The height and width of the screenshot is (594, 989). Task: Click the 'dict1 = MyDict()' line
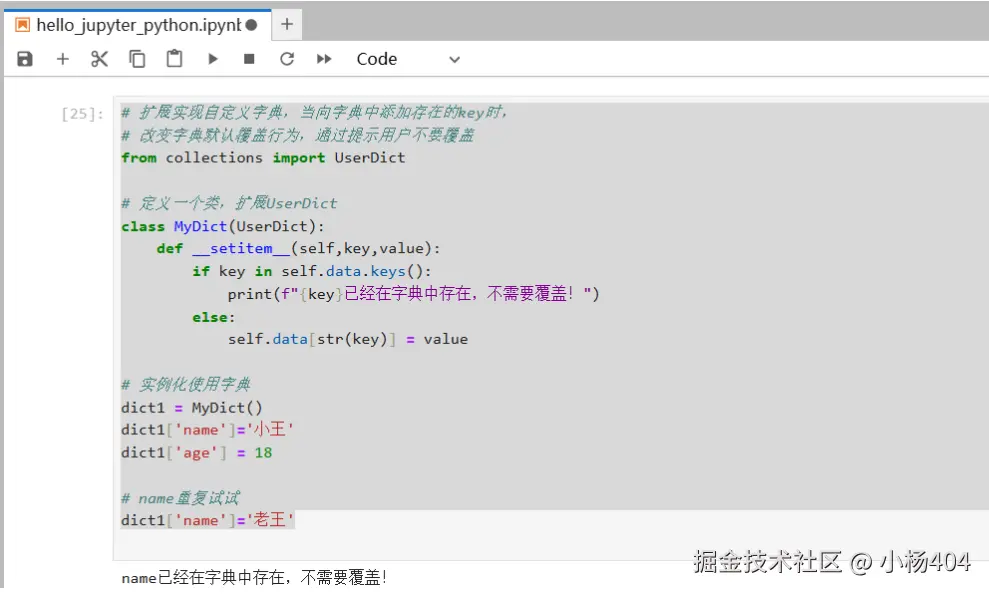[x=192, y=407]
